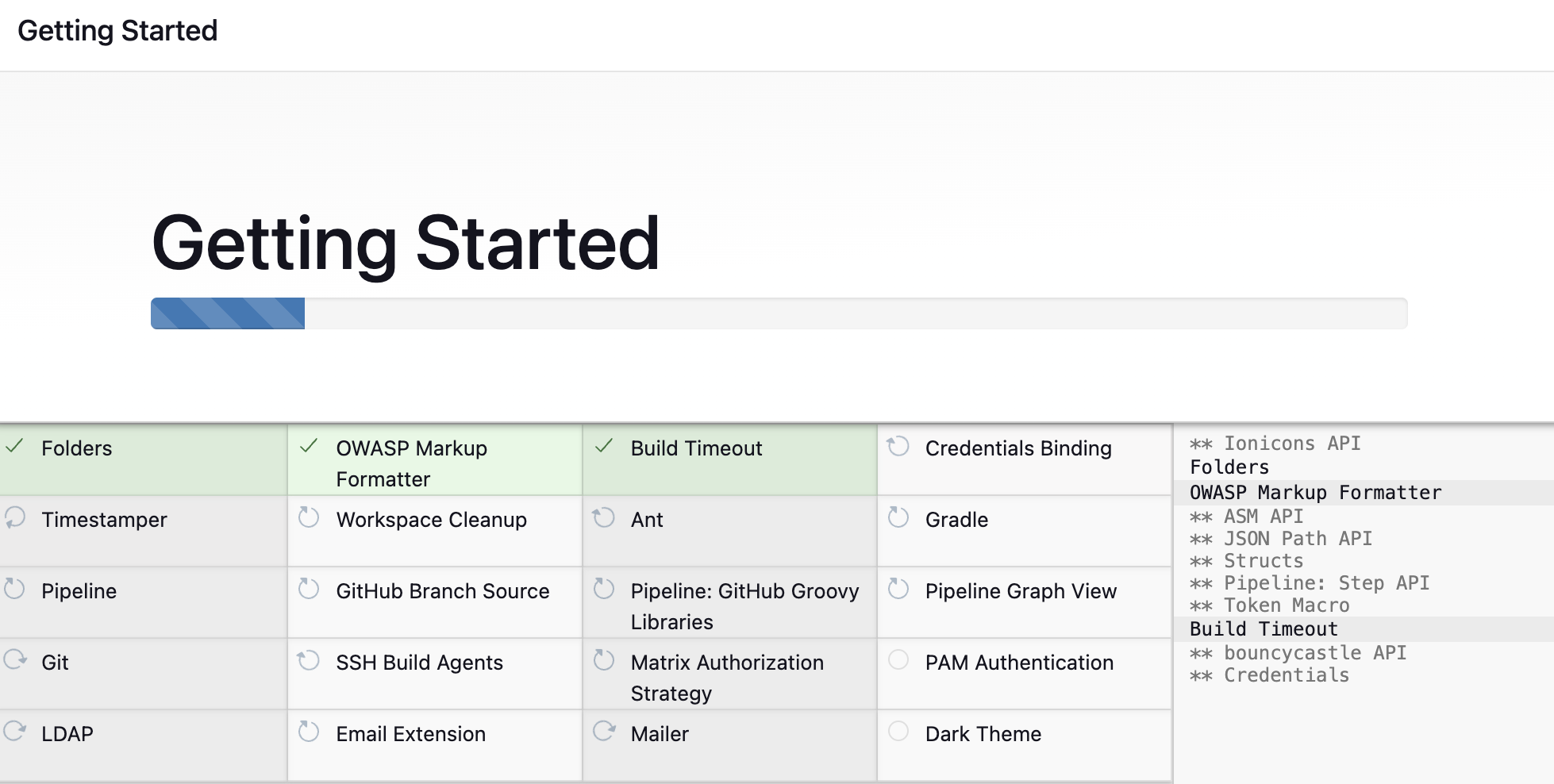Click the pending spinner icon beside Credentials Binding
1554x784 pixels.
tap(898, 447)
